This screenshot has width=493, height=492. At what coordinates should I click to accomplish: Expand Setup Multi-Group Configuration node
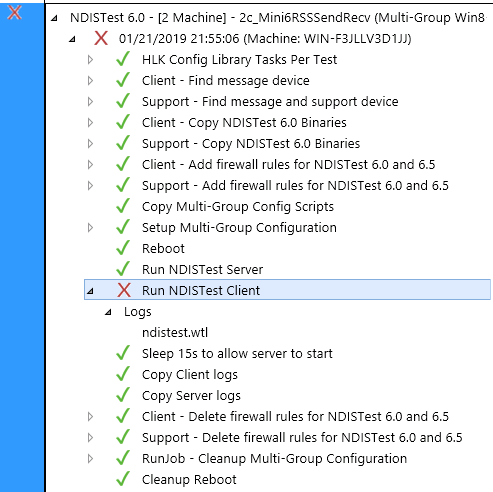[90, 228]
